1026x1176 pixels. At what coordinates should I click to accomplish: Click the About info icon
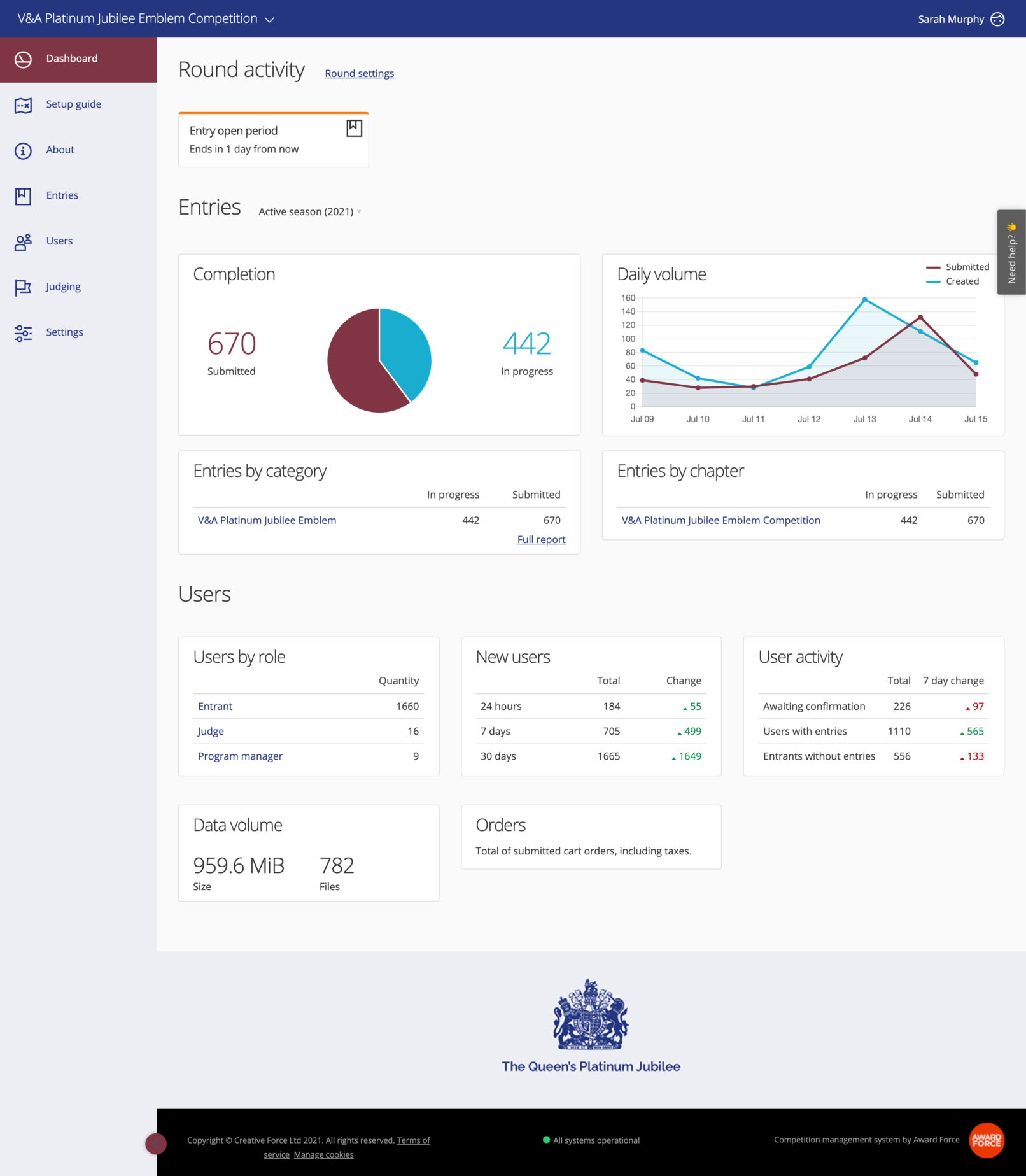pos(23,151)
